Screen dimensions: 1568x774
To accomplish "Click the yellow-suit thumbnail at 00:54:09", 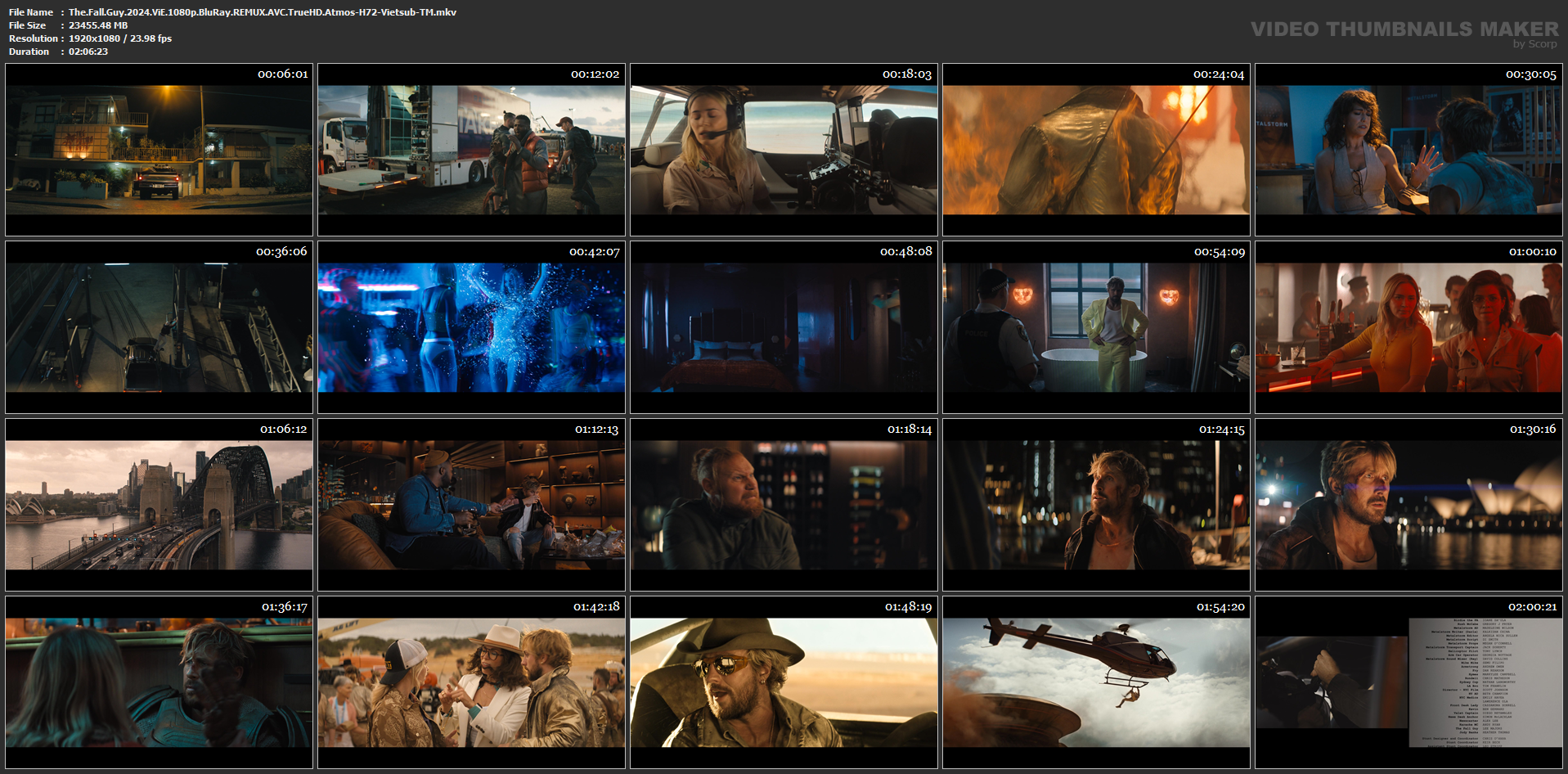I will point(1097,327).
